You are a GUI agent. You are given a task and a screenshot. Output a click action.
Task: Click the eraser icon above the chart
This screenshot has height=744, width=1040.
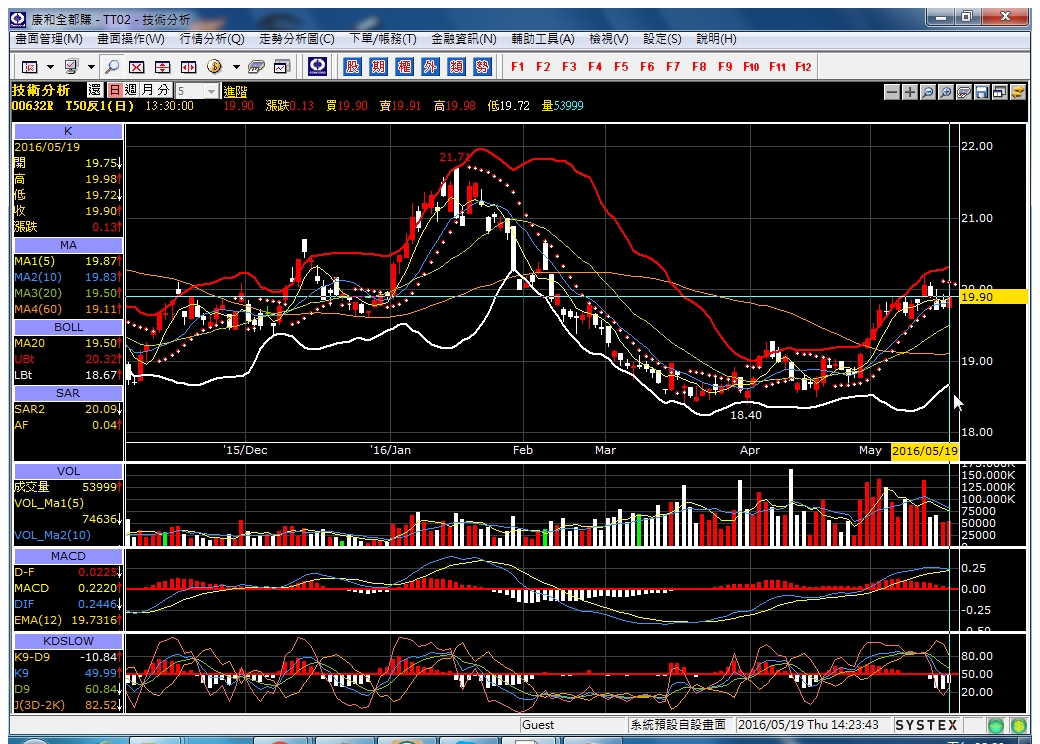964,92
